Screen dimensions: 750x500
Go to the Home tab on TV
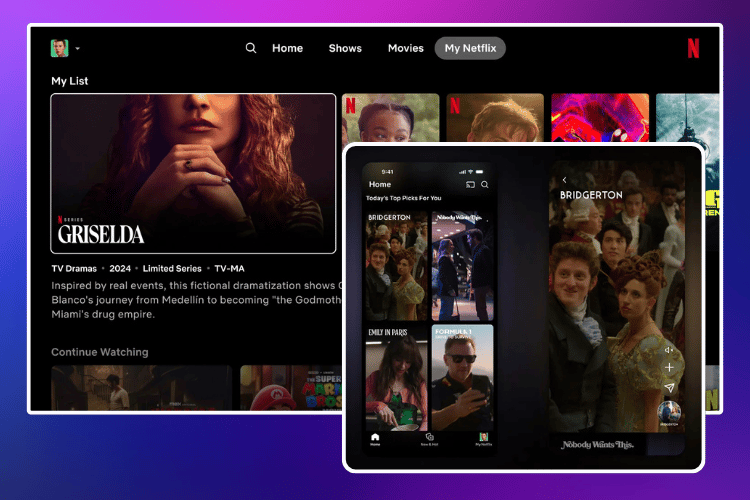pos(287,48)
